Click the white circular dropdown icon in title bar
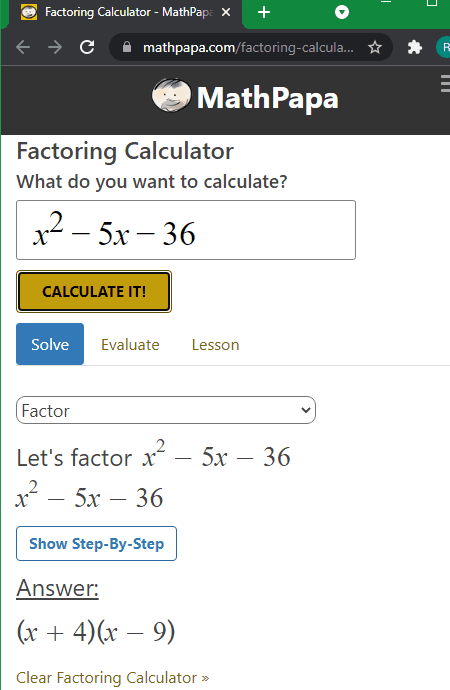 (342, 12)
